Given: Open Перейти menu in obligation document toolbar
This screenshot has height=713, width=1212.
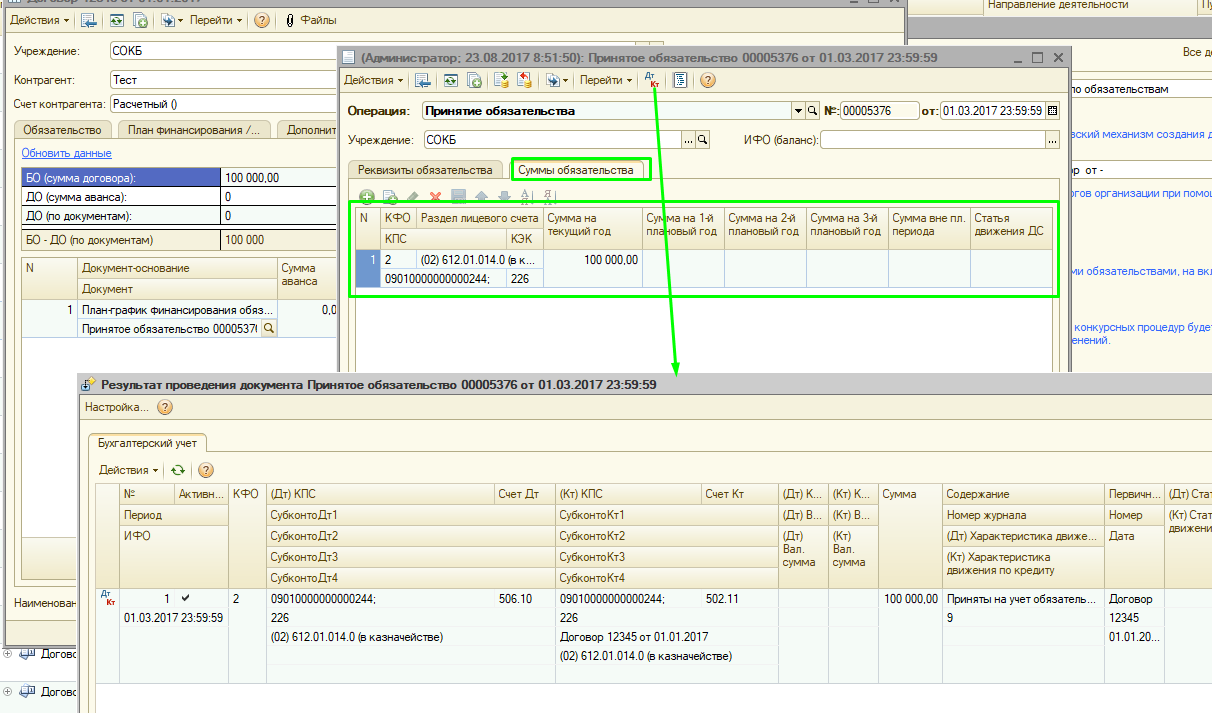Looking at the screenshot, I should pyautogui.click(x=606, y=80).
